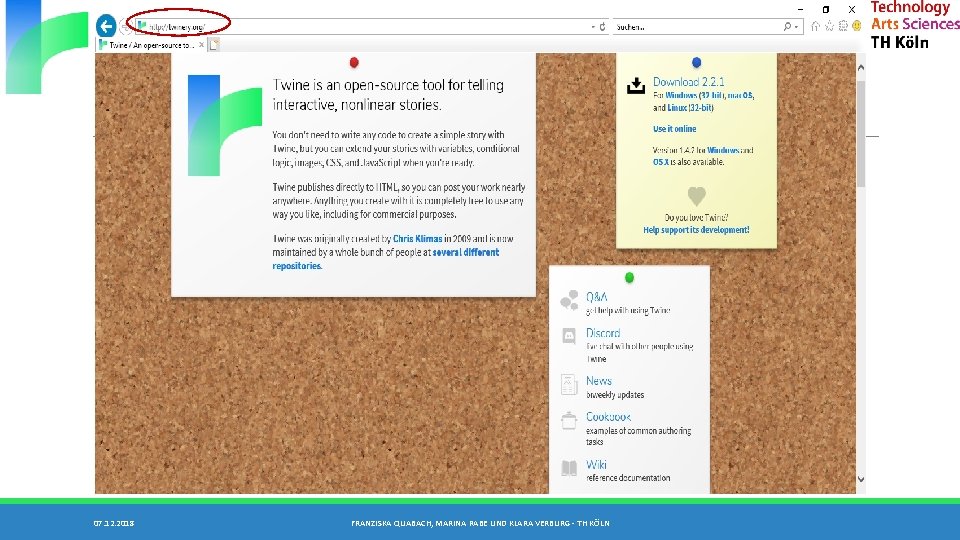Click the macOS download link
This screenshot has height=540, width=960.
coord(740,96)
